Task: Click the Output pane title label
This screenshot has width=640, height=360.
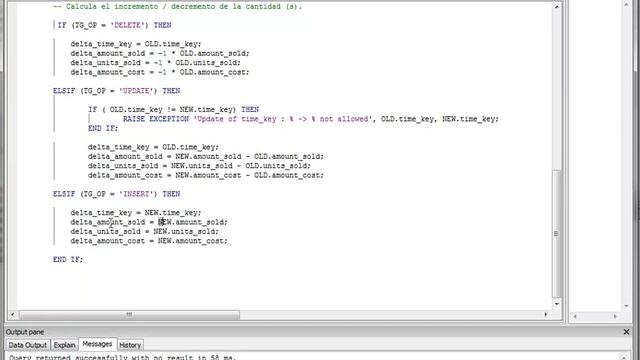Action: 25,332
